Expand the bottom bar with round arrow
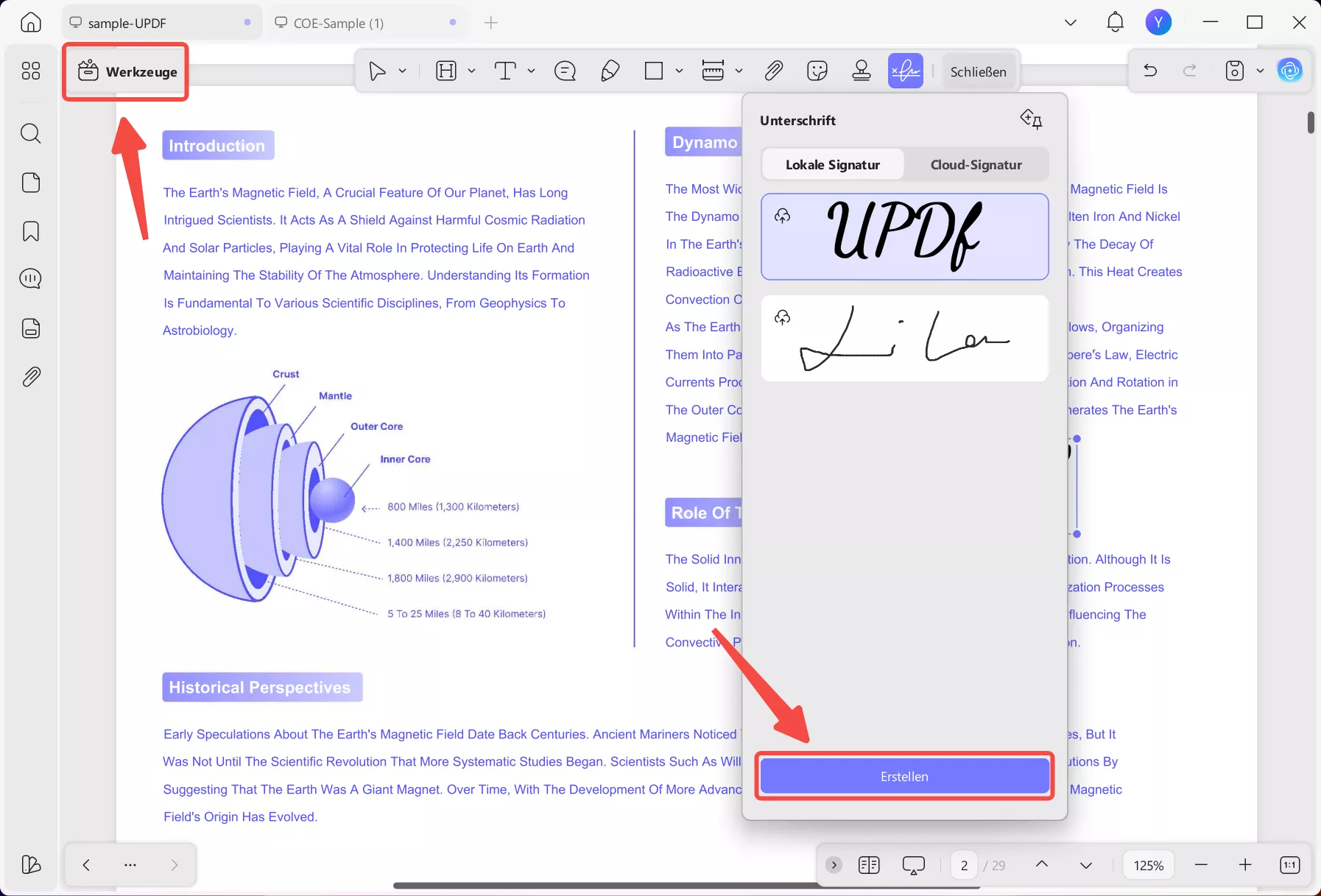Viewport: 1321px width, 896px height. coord(834,865)
